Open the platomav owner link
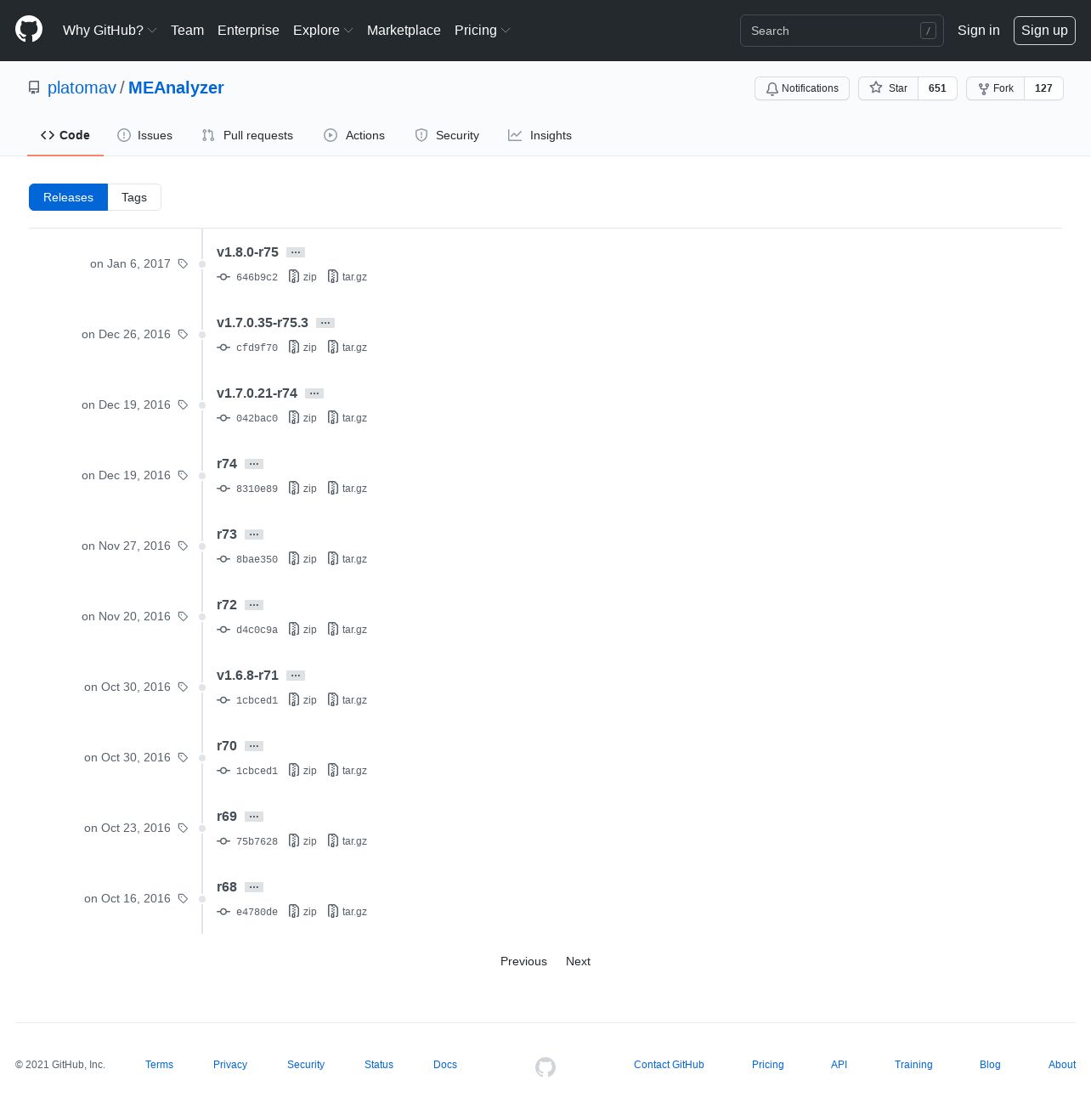 tap(82, 88)
